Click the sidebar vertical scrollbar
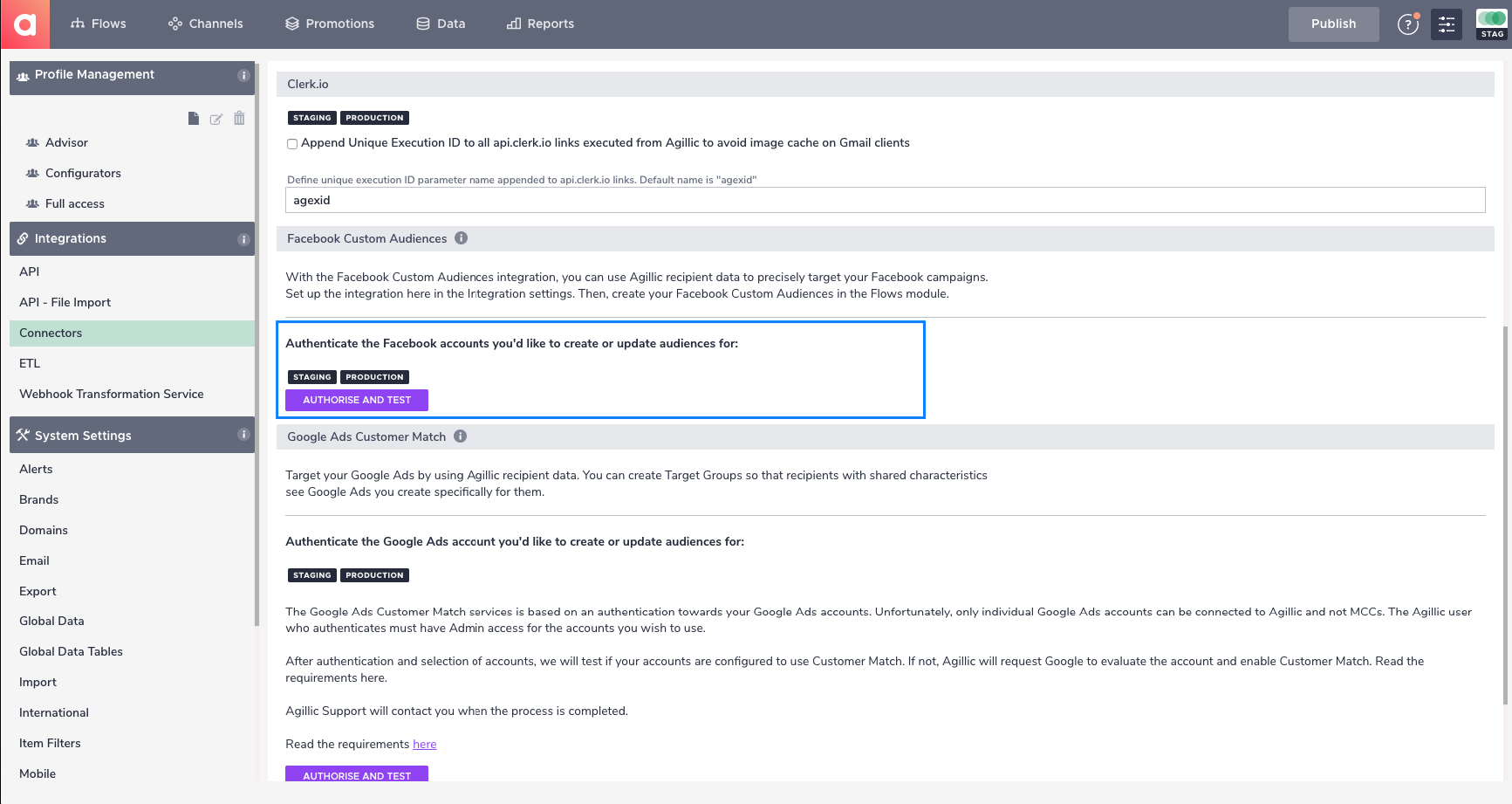The height and width of the screenshot is (804, 1512). pyautogui.click(x=257, y=343)
